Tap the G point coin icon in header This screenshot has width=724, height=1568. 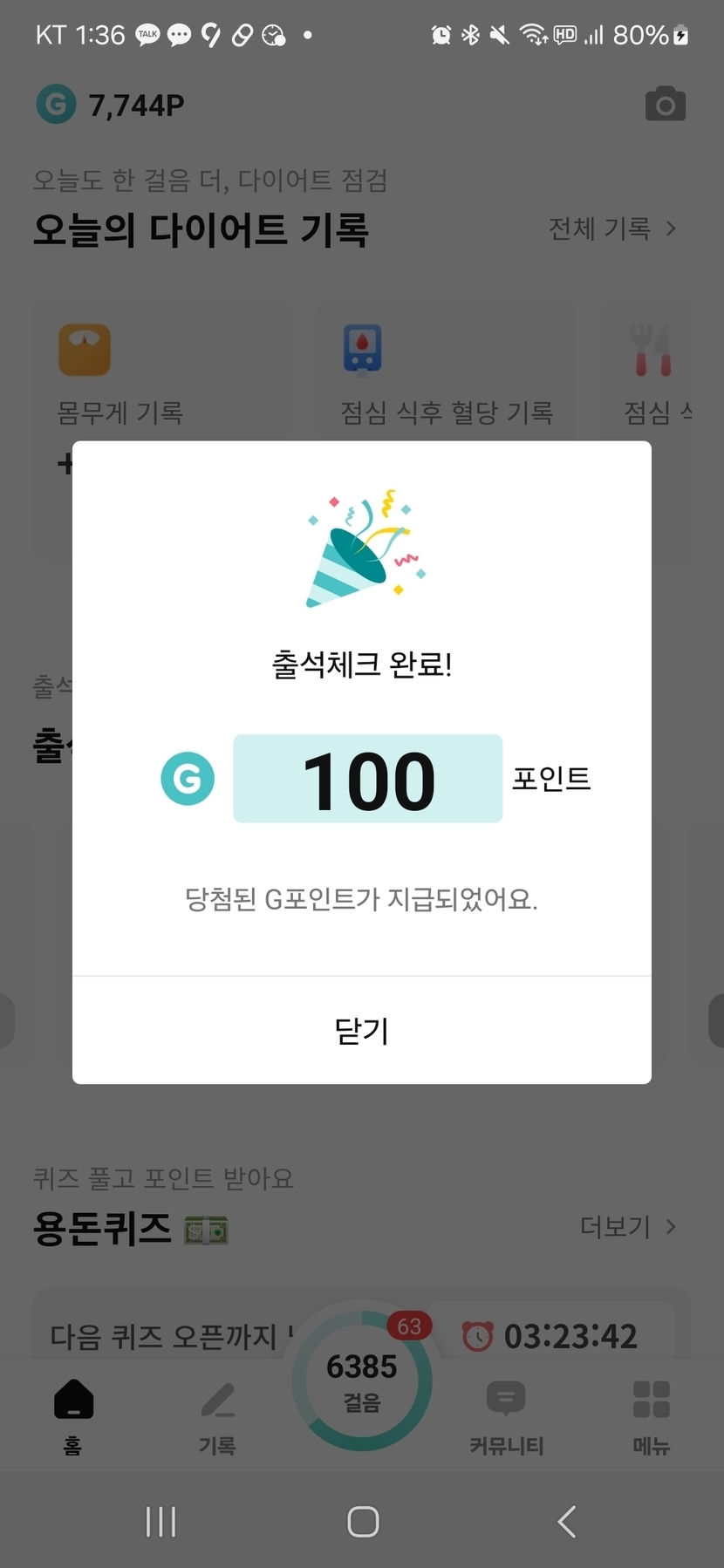coord(56,105)
